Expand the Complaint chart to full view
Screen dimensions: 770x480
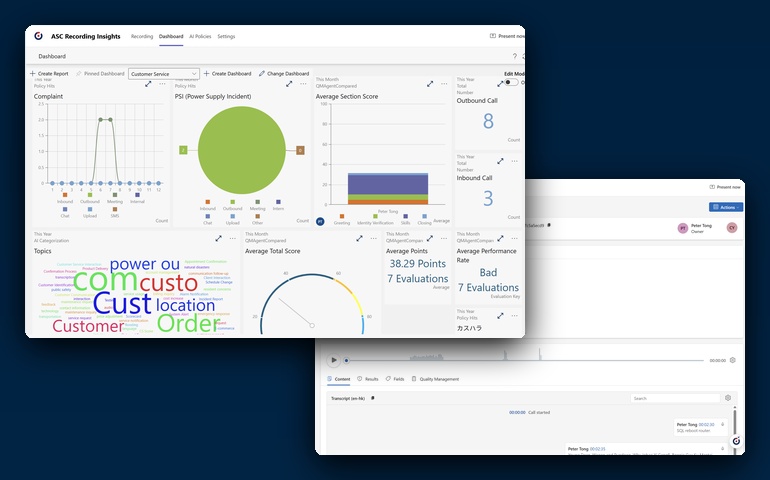[148, 84]
